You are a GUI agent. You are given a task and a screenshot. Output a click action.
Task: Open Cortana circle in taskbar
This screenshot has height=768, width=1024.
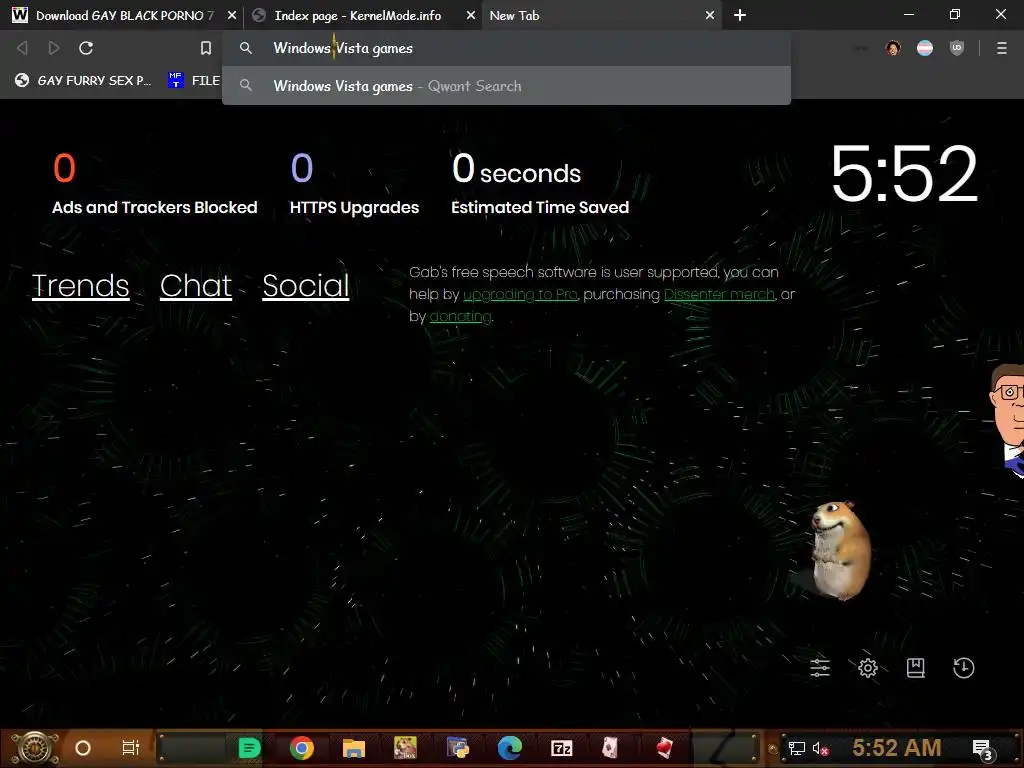click(x=83, y=748)
